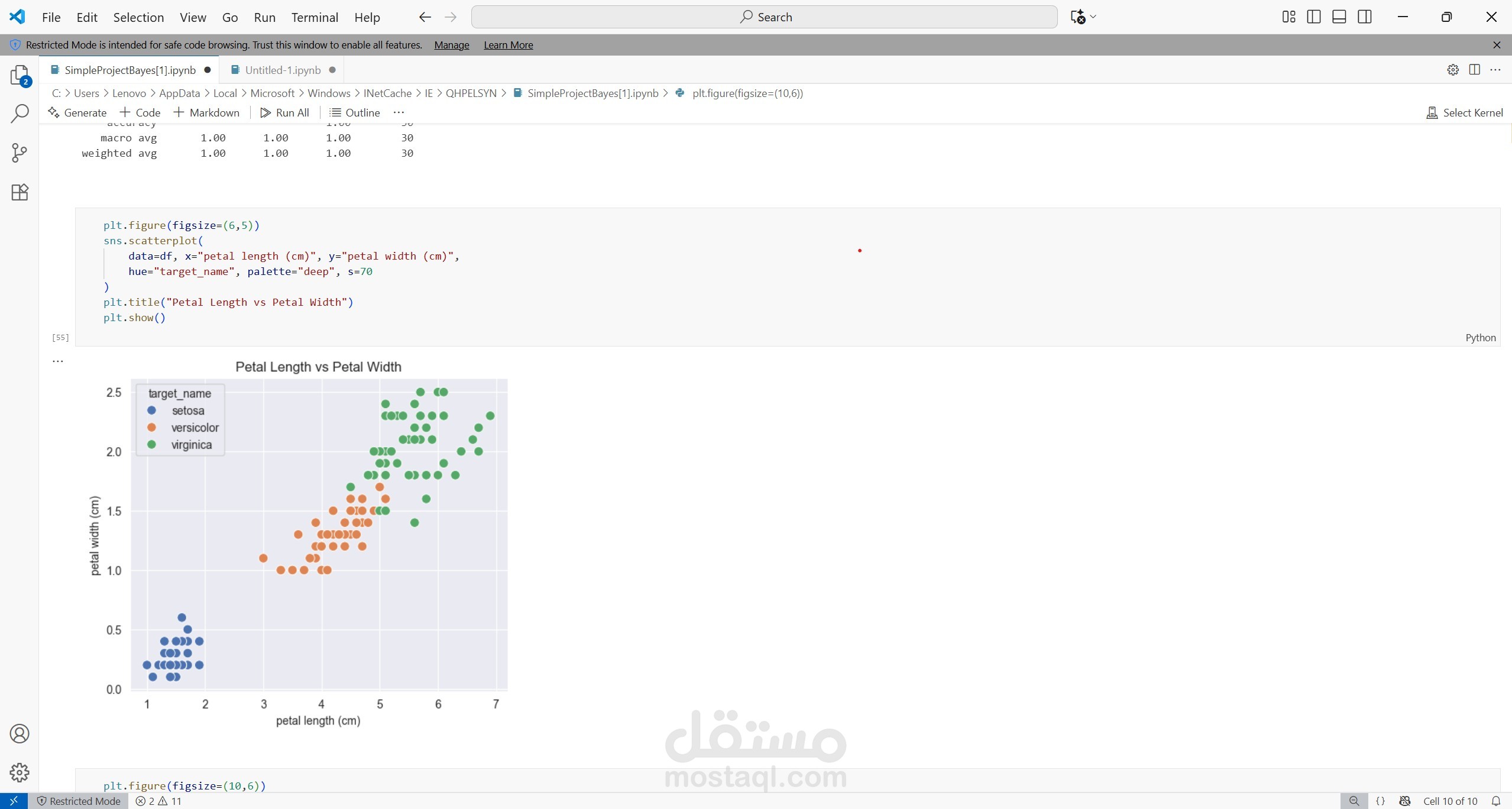Open the Explorer view in activity bar

pos(20,76)
